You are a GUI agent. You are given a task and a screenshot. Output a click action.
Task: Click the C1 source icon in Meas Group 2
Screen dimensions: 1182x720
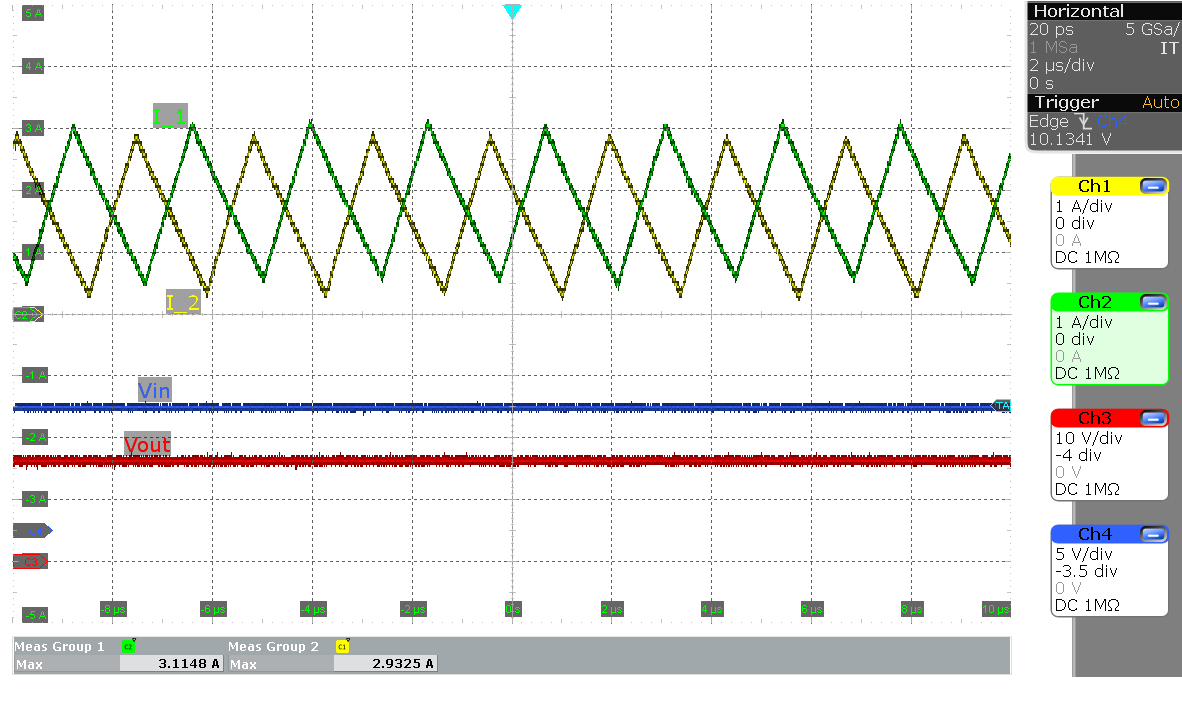(342, 646)
